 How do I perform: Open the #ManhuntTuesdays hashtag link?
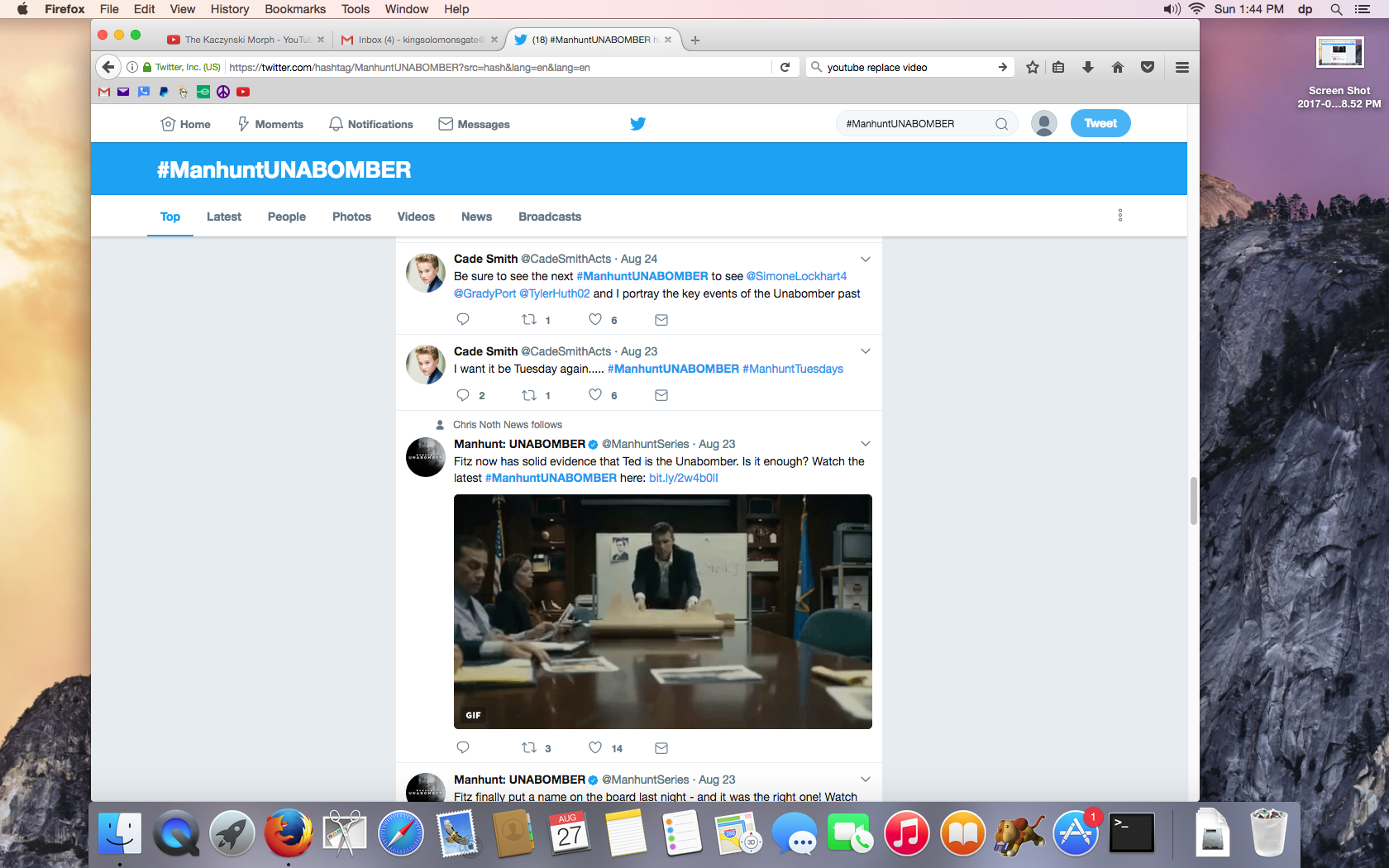[793, 369]
